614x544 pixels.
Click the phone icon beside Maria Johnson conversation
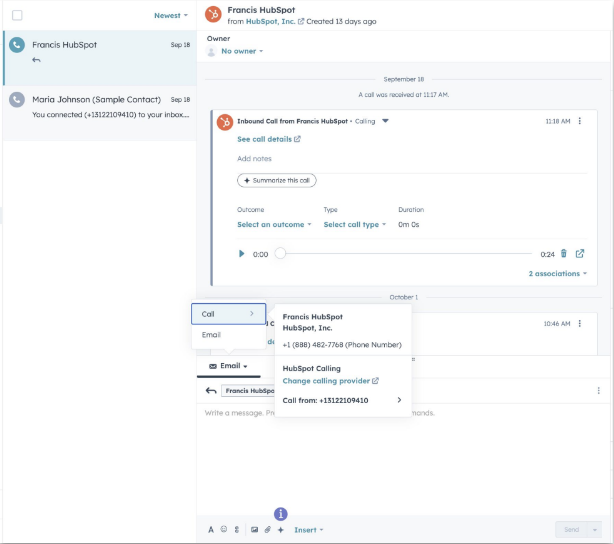click(x=17, y=99)
